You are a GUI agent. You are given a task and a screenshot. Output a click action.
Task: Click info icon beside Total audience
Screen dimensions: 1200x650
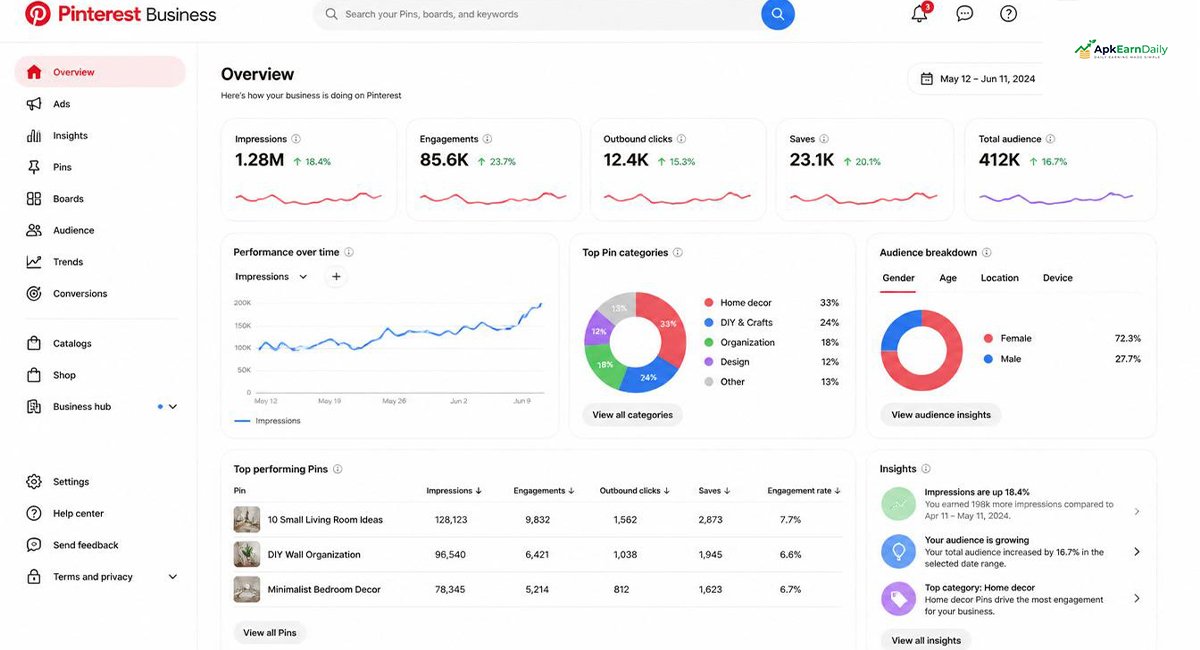[1050, 139]
